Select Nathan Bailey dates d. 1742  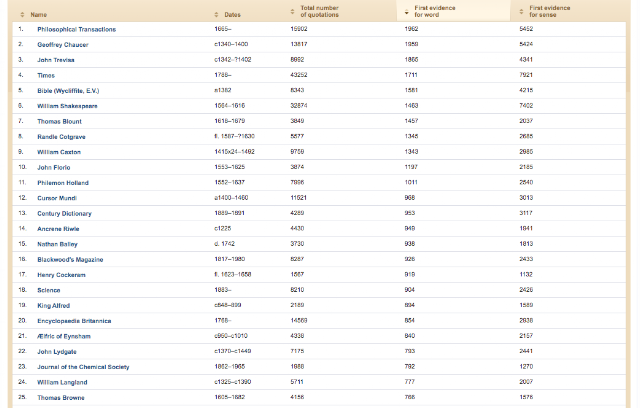(x=224, y=244)
